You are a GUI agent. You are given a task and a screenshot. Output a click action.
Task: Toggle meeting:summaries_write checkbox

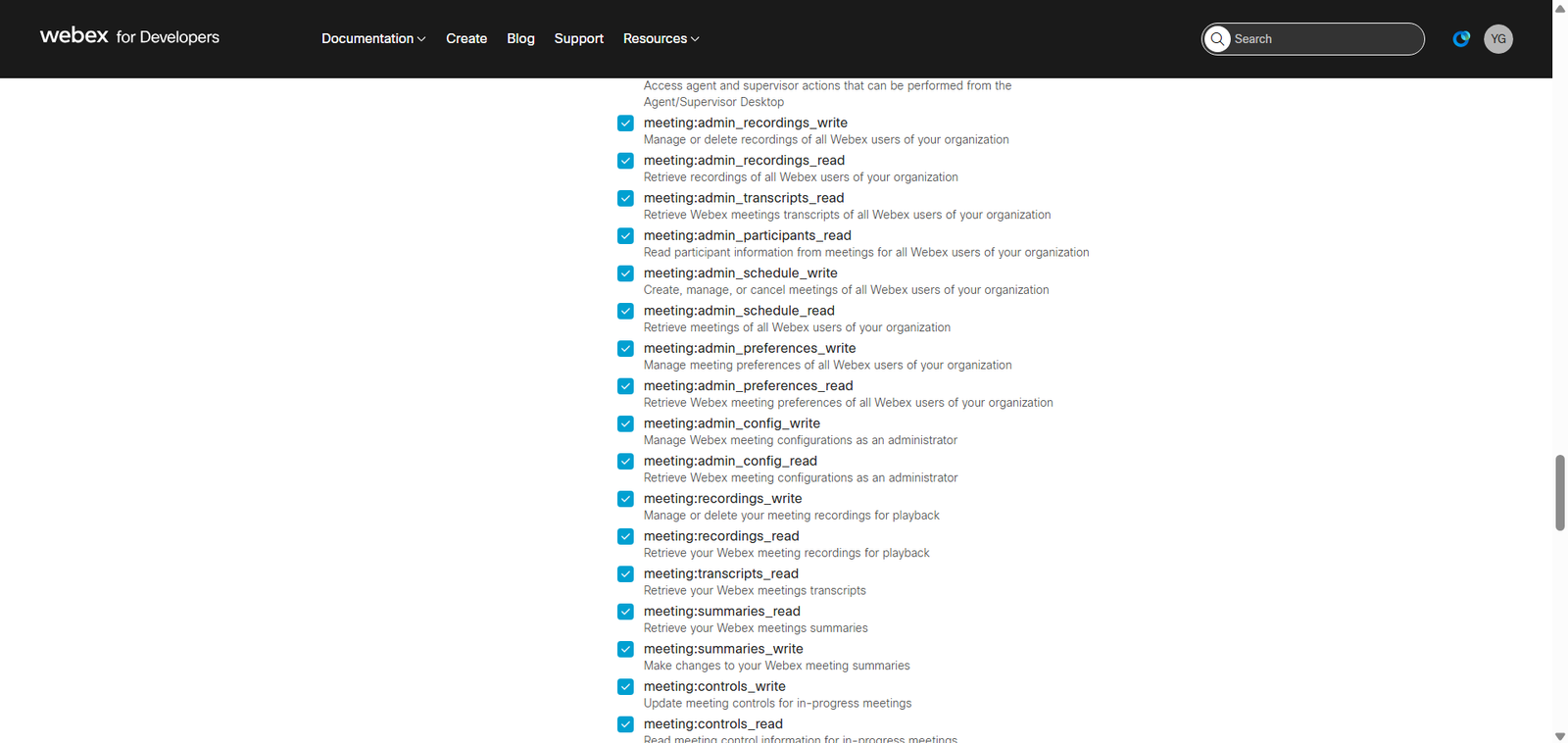pos(625,649)
